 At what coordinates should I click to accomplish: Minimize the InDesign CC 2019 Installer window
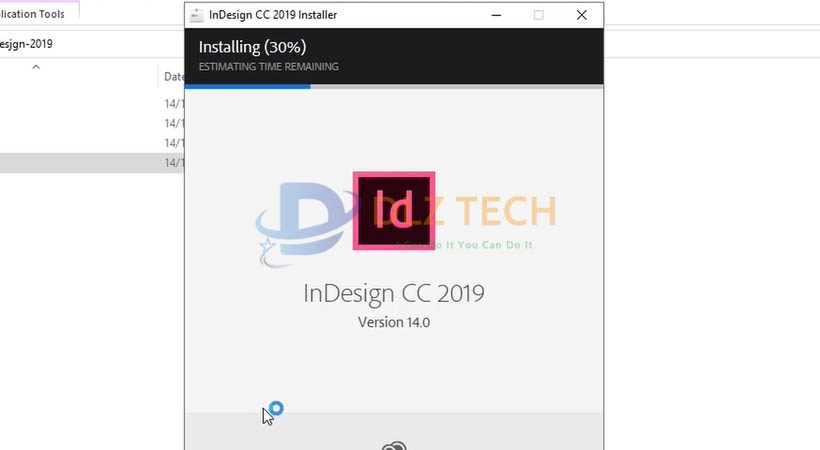click(496, 15)
